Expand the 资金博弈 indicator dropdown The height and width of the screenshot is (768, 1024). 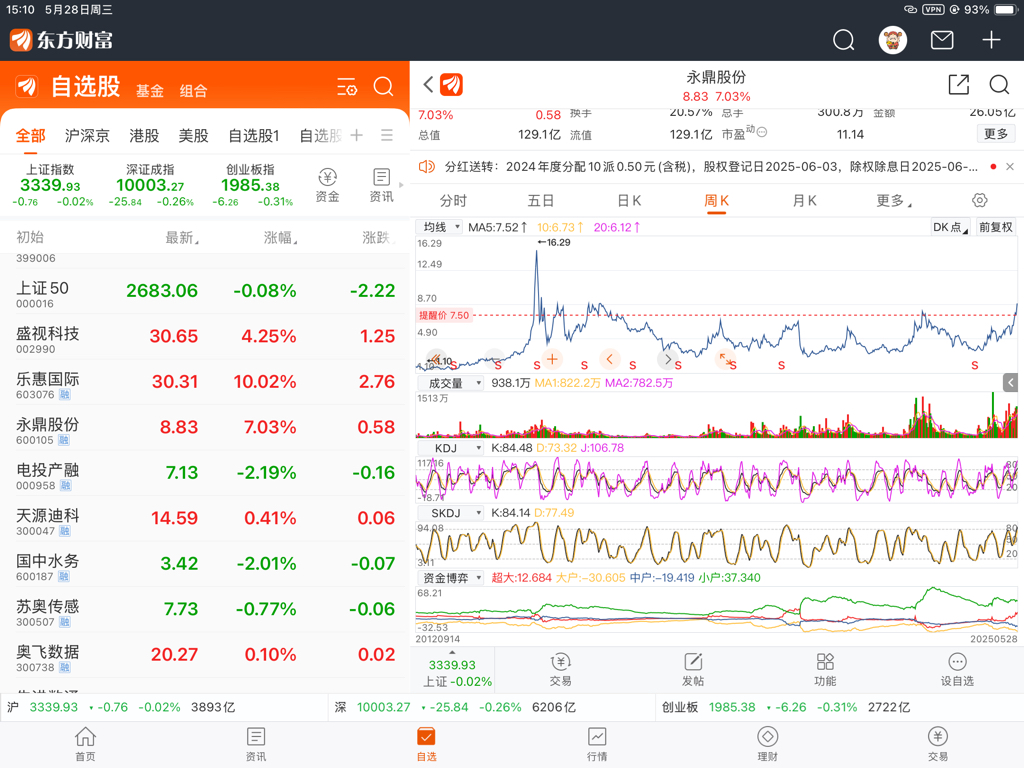(449, 578)
